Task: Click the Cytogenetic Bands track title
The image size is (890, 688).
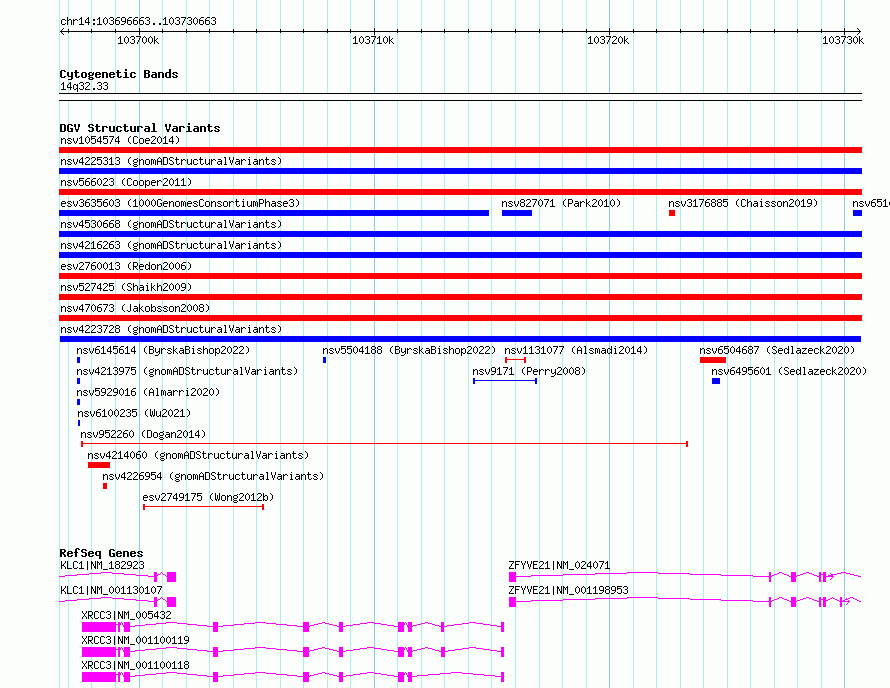Action: [119, 74]
